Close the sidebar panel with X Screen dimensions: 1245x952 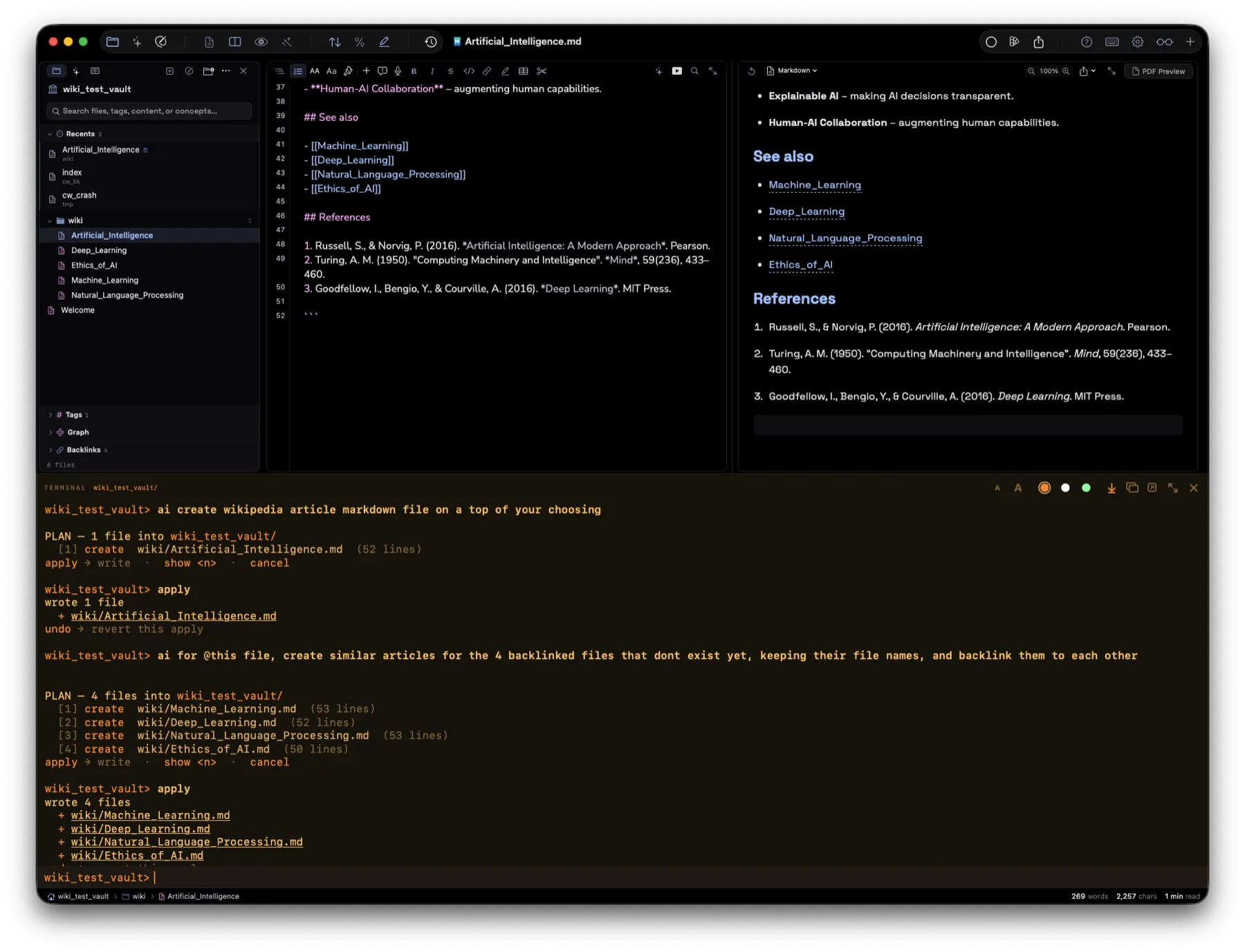(x=243, y=71)
